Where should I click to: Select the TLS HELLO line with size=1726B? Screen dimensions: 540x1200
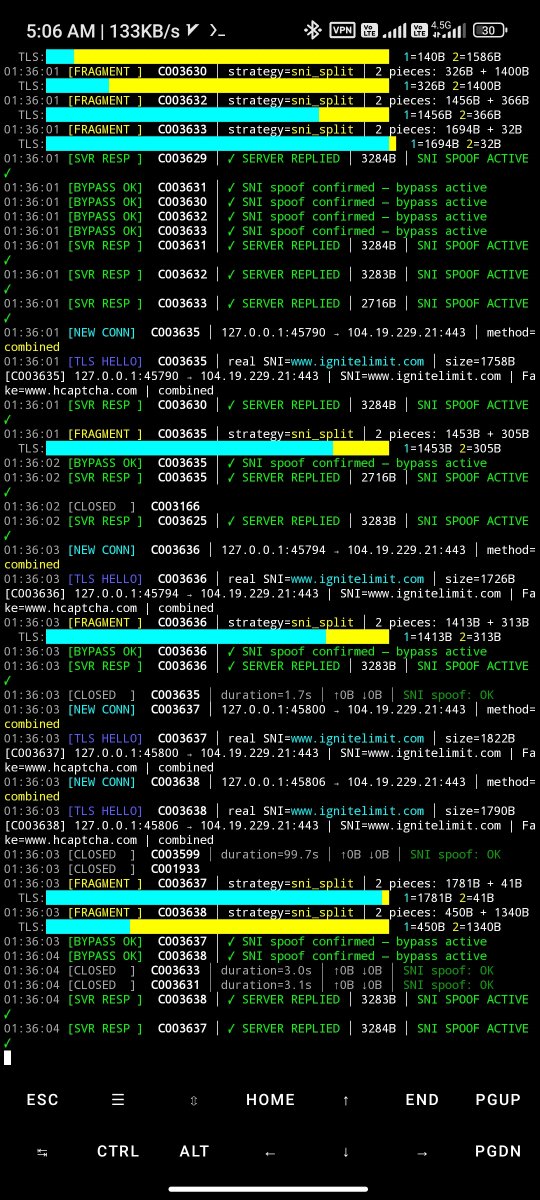click(x=260, y=579)
